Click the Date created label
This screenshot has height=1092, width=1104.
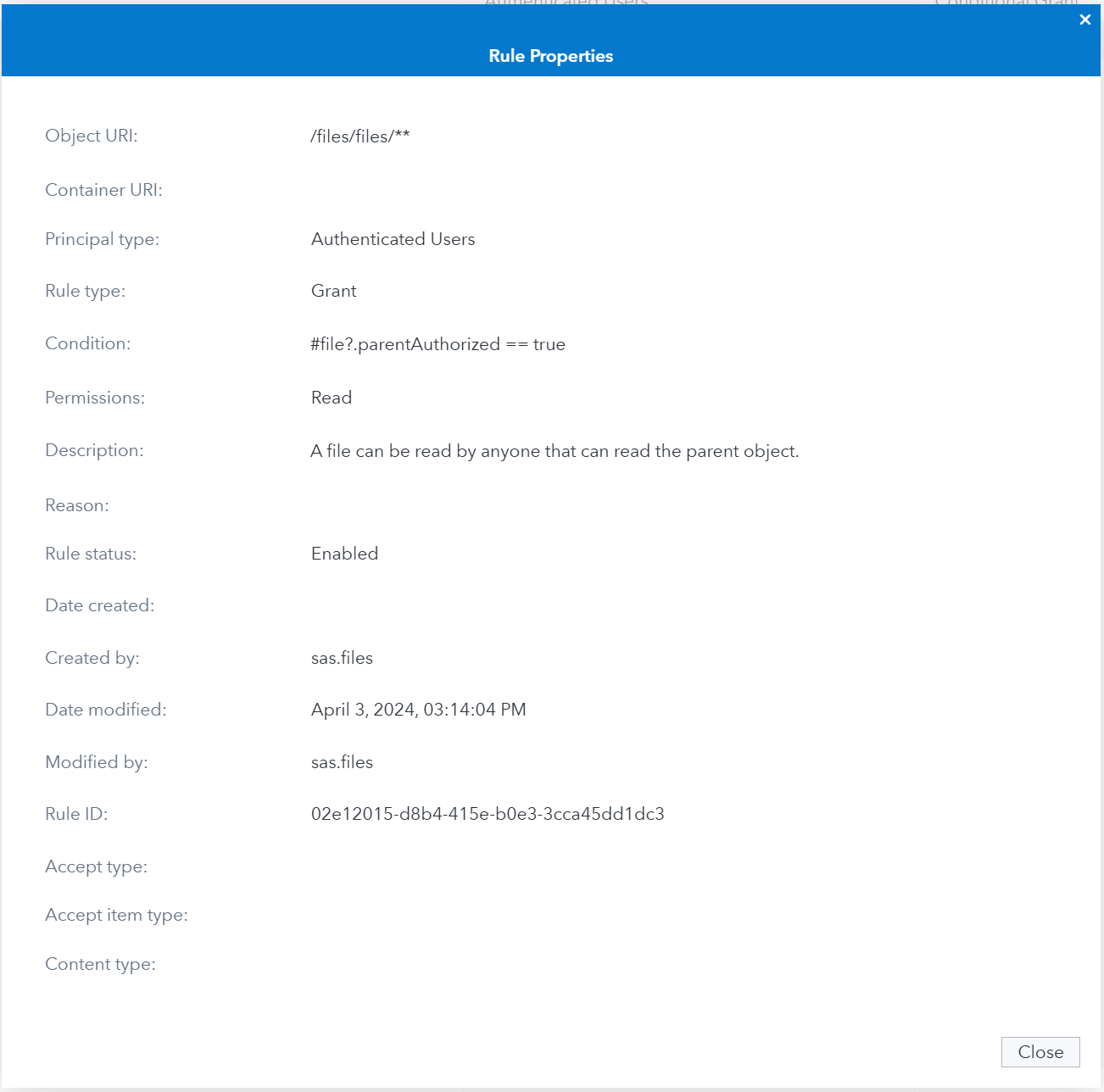click(x=99, y=605)
